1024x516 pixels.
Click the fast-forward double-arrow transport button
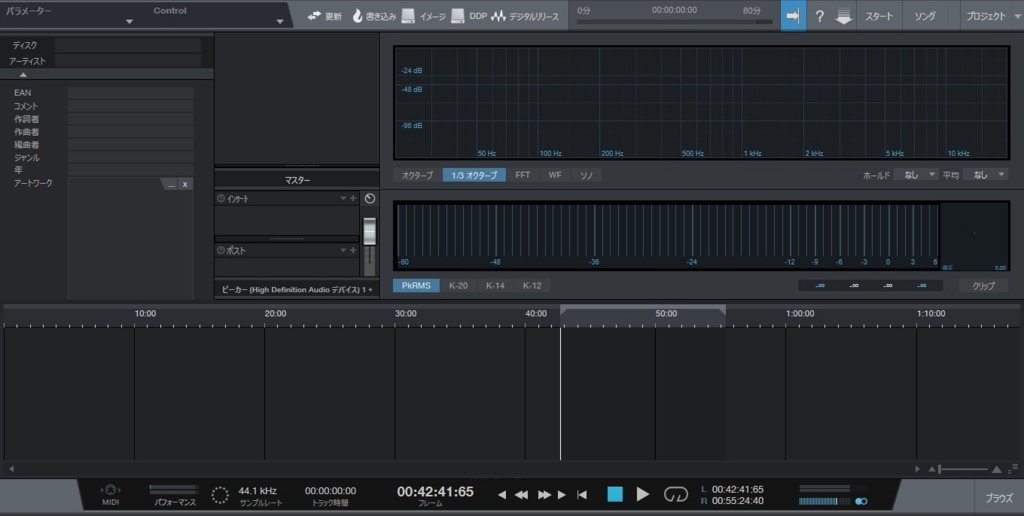coord(544,495)
